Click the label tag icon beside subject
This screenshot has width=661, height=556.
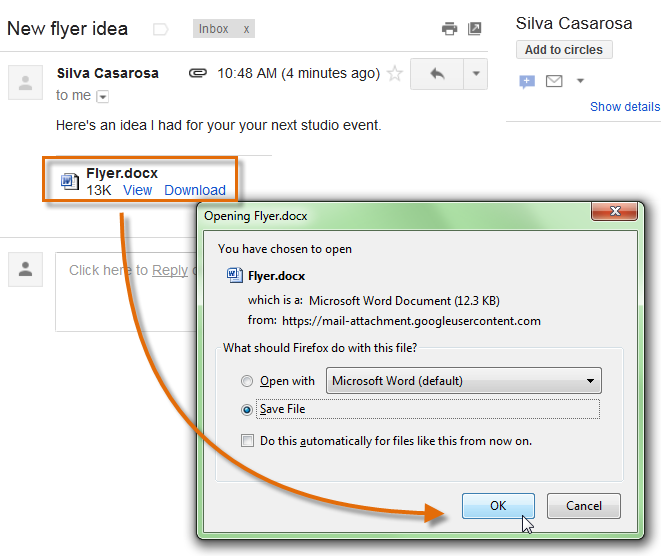(x=161, y=29)
